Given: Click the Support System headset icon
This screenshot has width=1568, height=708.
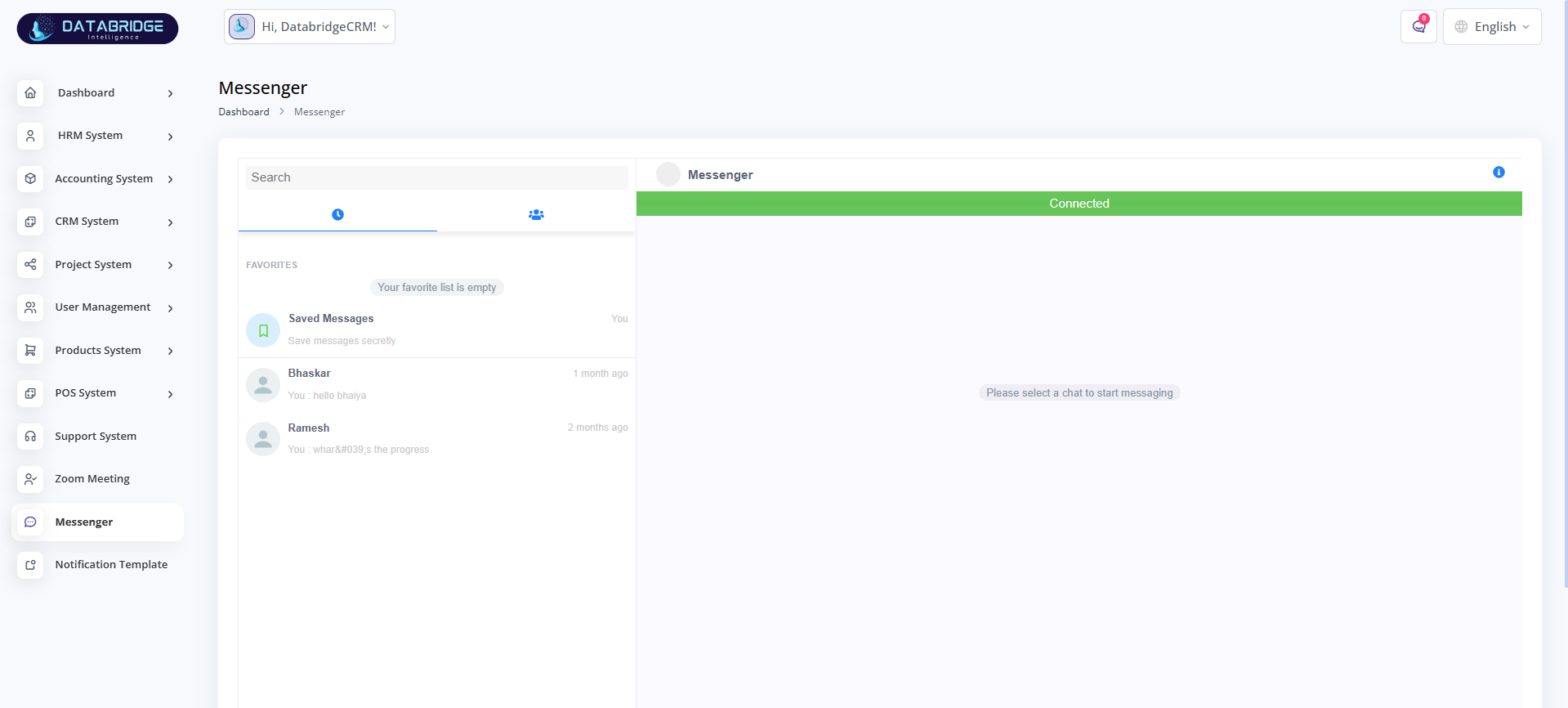Looking at the screenshot, I should click(x=30, y=436).
